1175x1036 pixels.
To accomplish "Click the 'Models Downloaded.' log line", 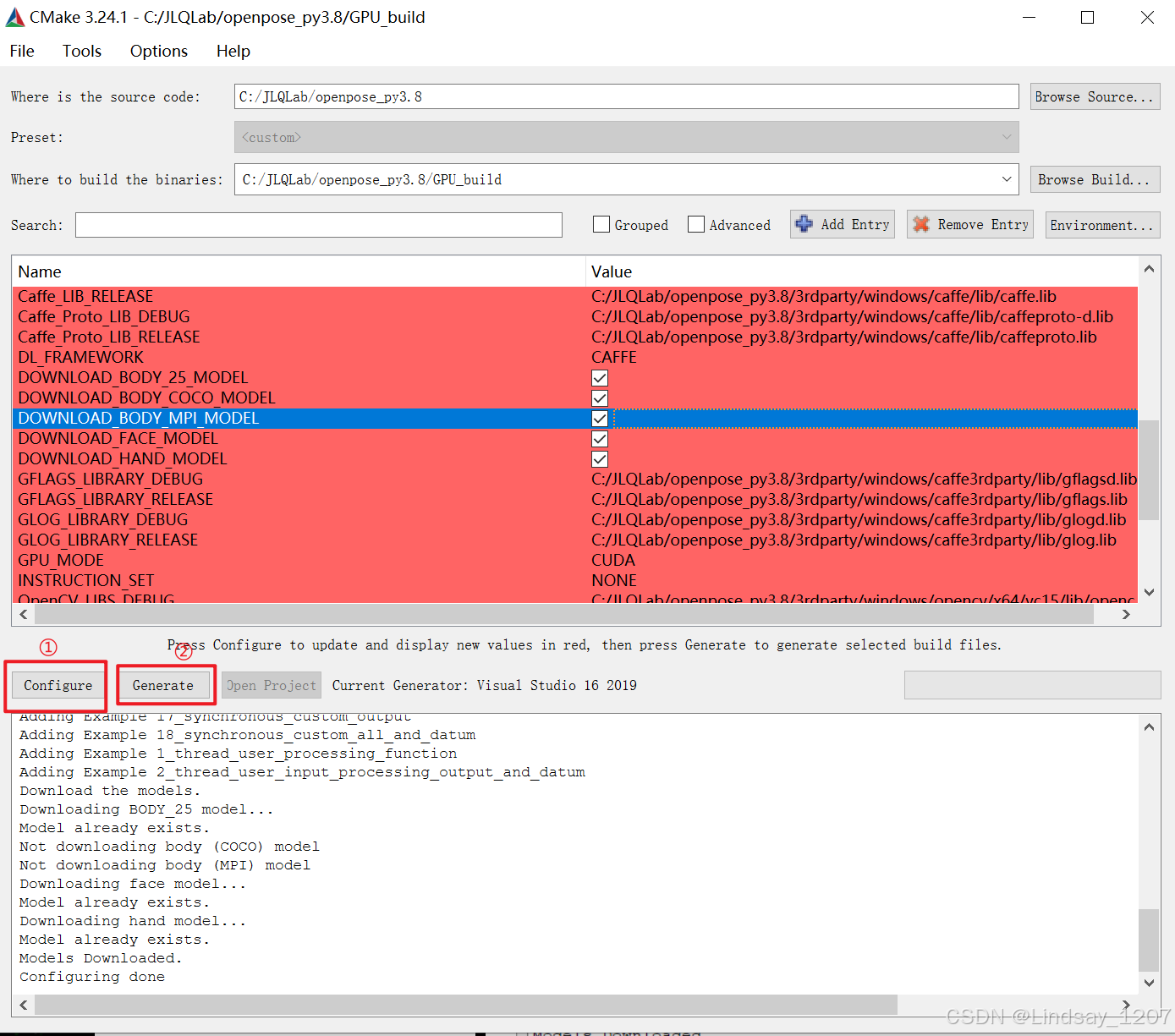I will click(101, 958).
